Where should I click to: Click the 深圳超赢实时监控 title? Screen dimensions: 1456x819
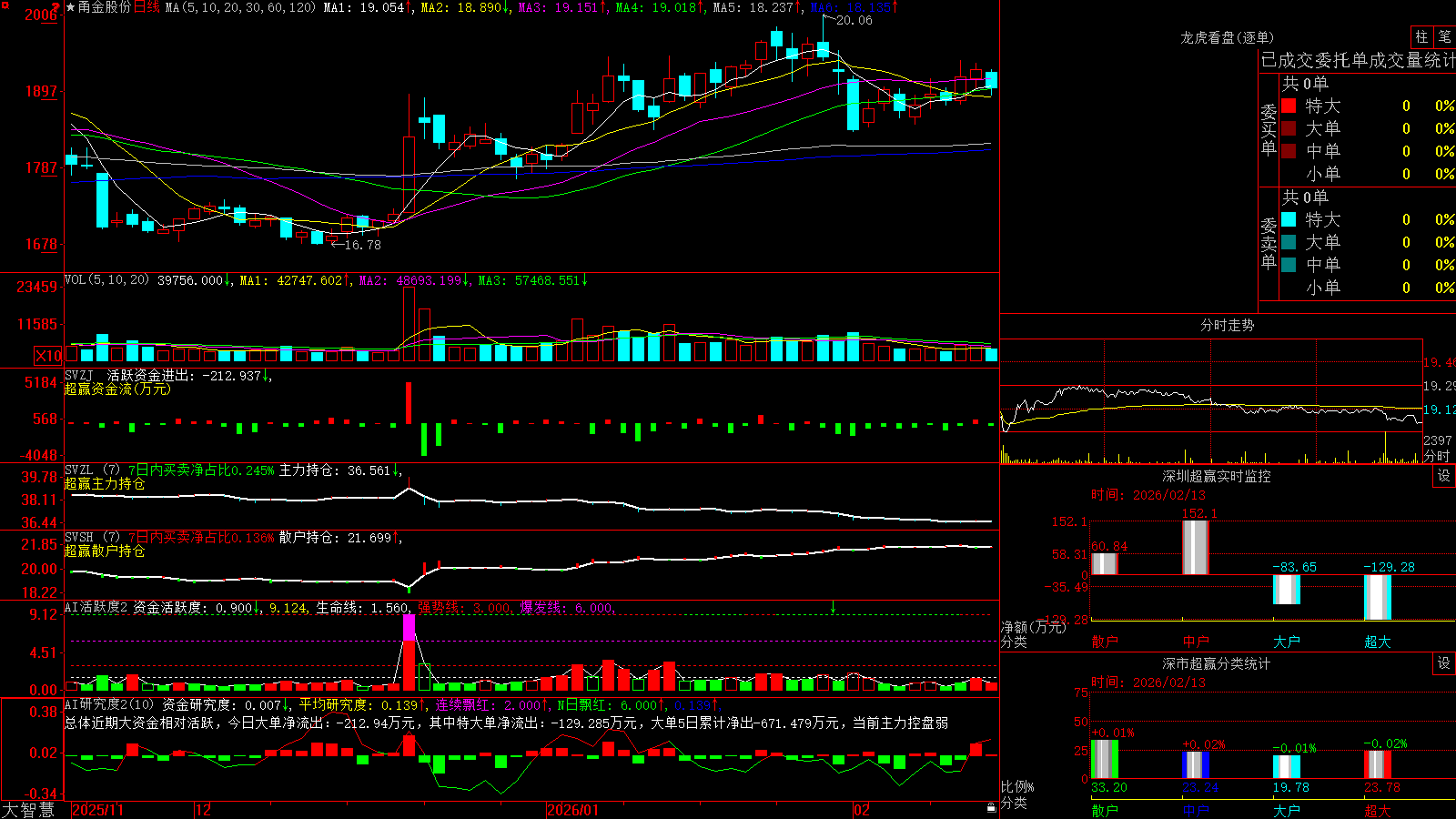point(1216,476)
